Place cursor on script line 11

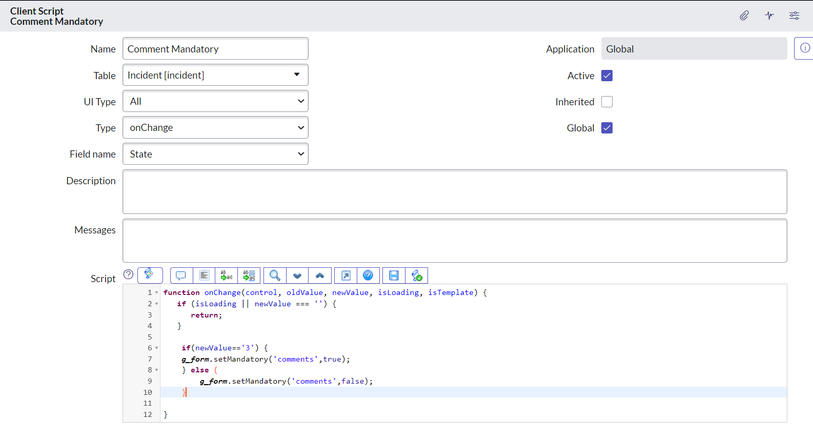[x=473, y=404]
